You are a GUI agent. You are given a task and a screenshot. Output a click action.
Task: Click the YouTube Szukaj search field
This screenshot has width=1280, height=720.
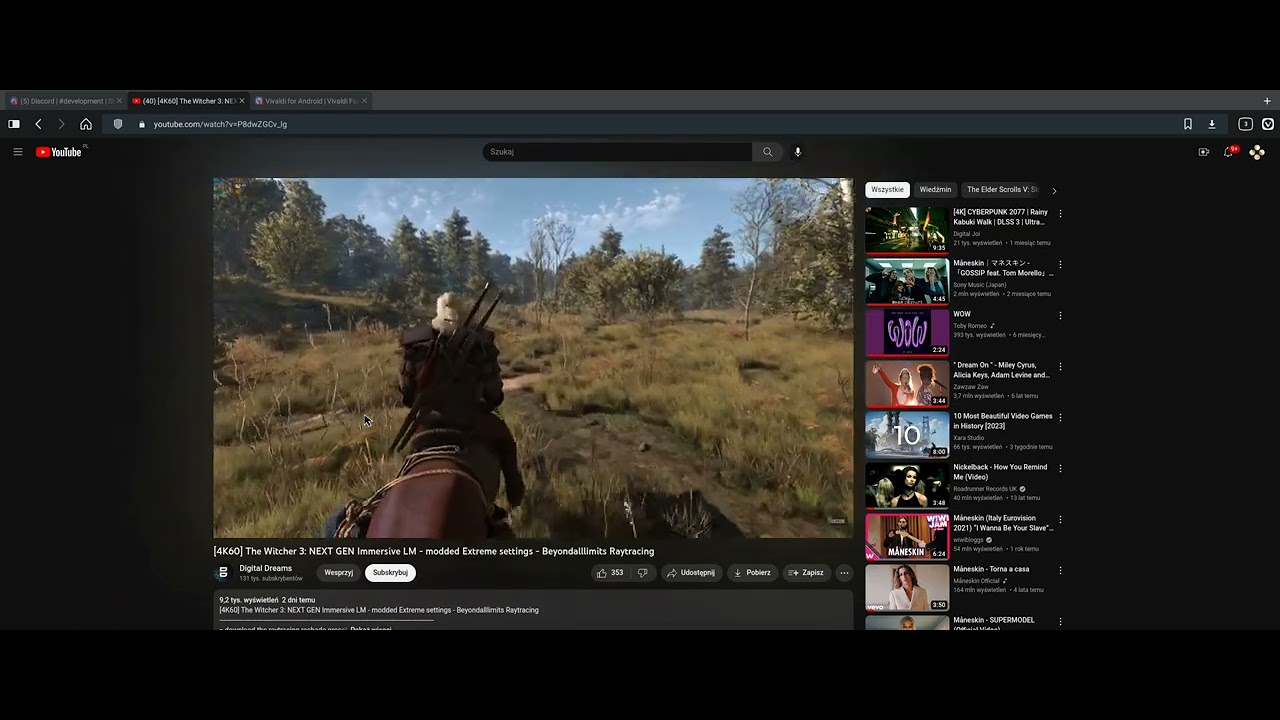[x=617, y=152]
